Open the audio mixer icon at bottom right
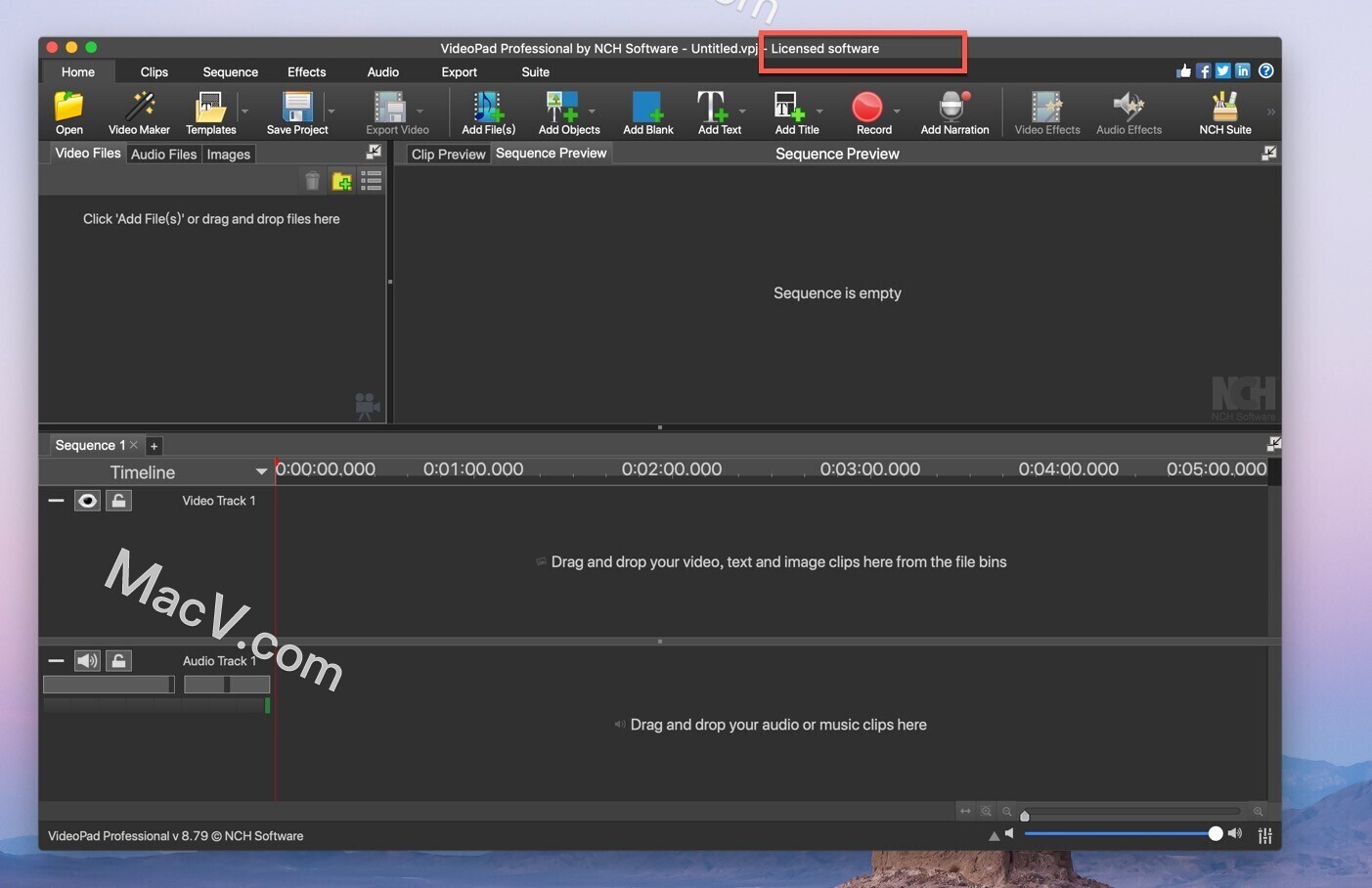This screenshot has width=1372, height=888. 1265,835
